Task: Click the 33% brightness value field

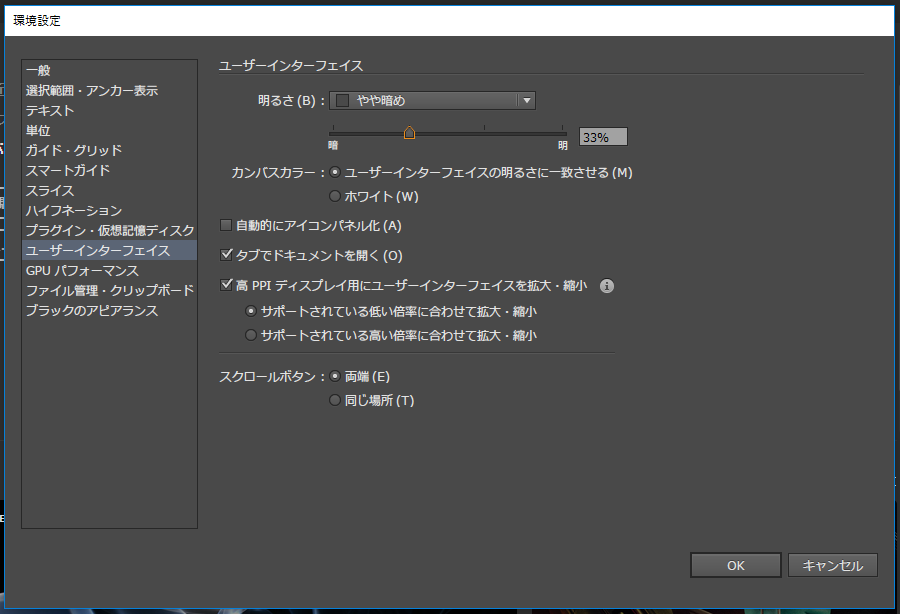Action: pyautogui.click(x=603, y=137)
